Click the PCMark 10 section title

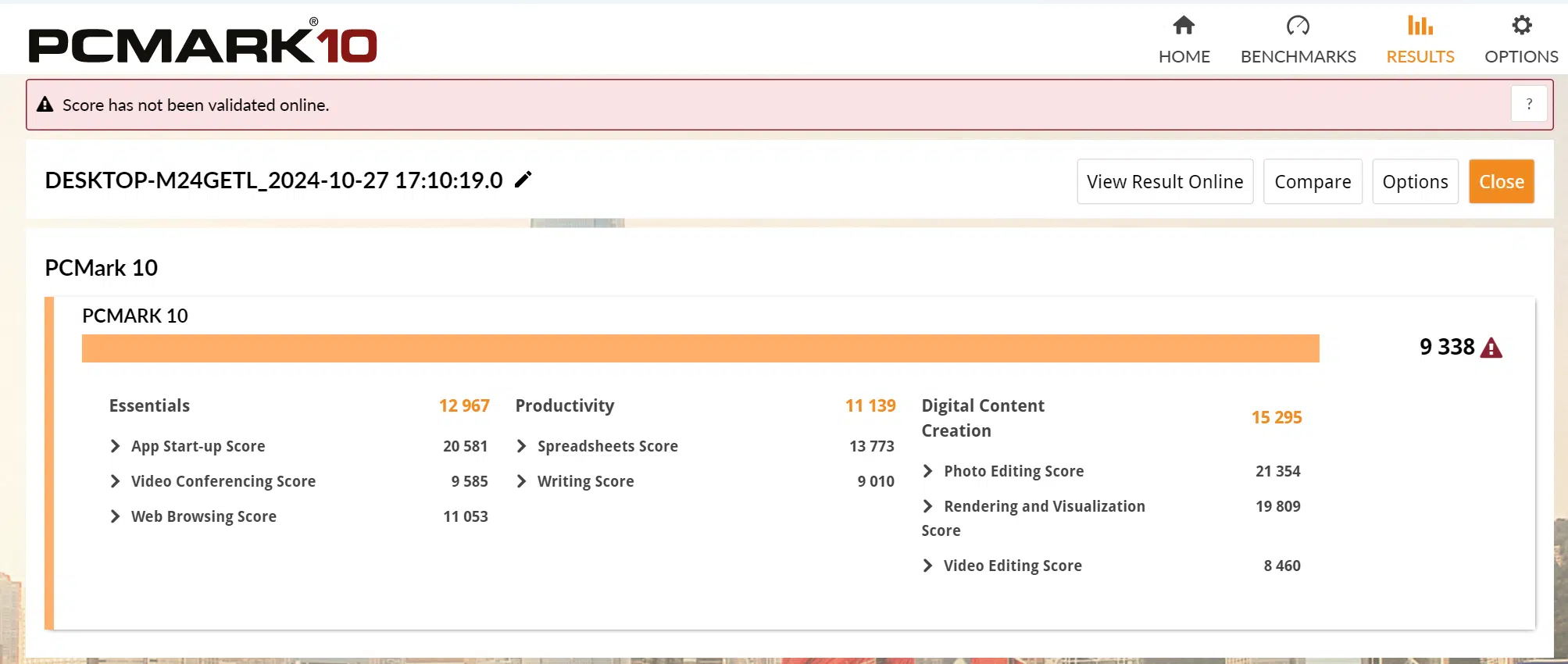point(101,268)
